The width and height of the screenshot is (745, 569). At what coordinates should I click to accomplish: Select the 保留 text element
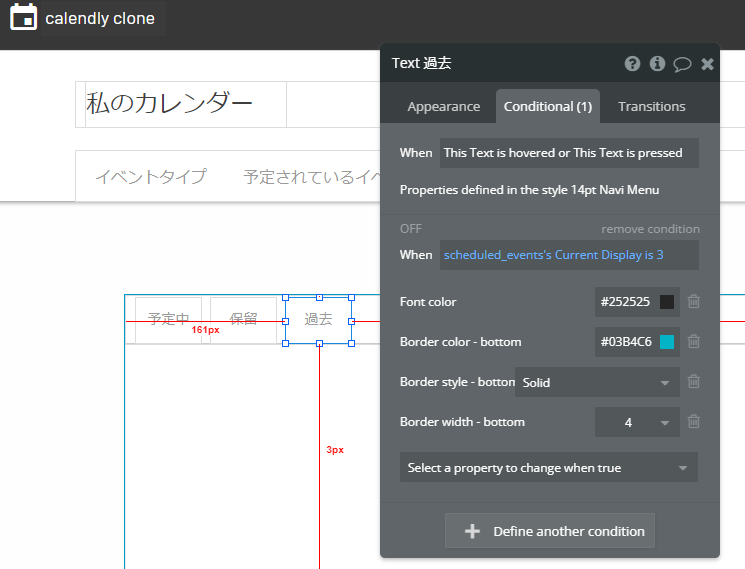pos(243,319)
